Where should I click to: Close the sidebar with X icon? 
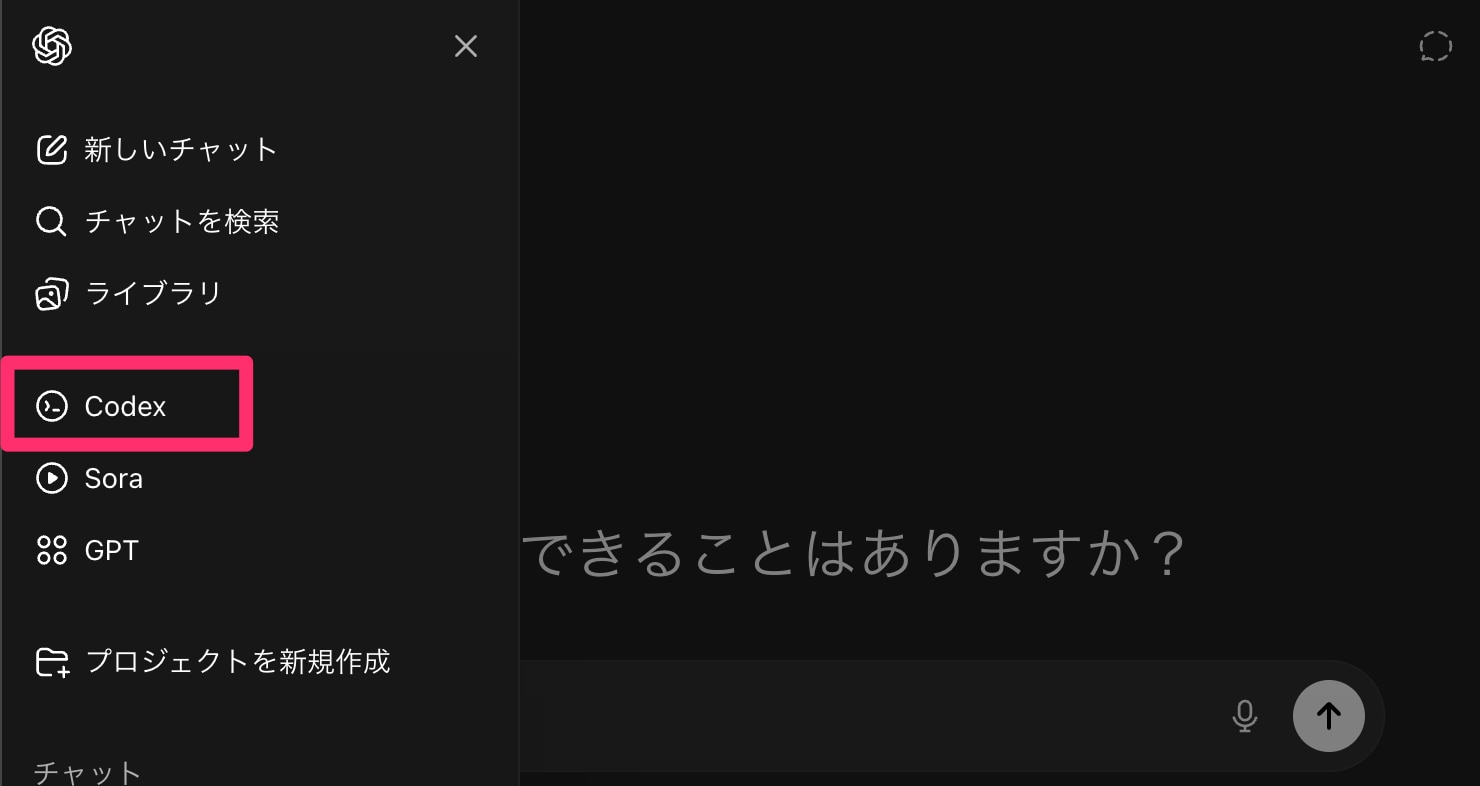click(466, 46)
